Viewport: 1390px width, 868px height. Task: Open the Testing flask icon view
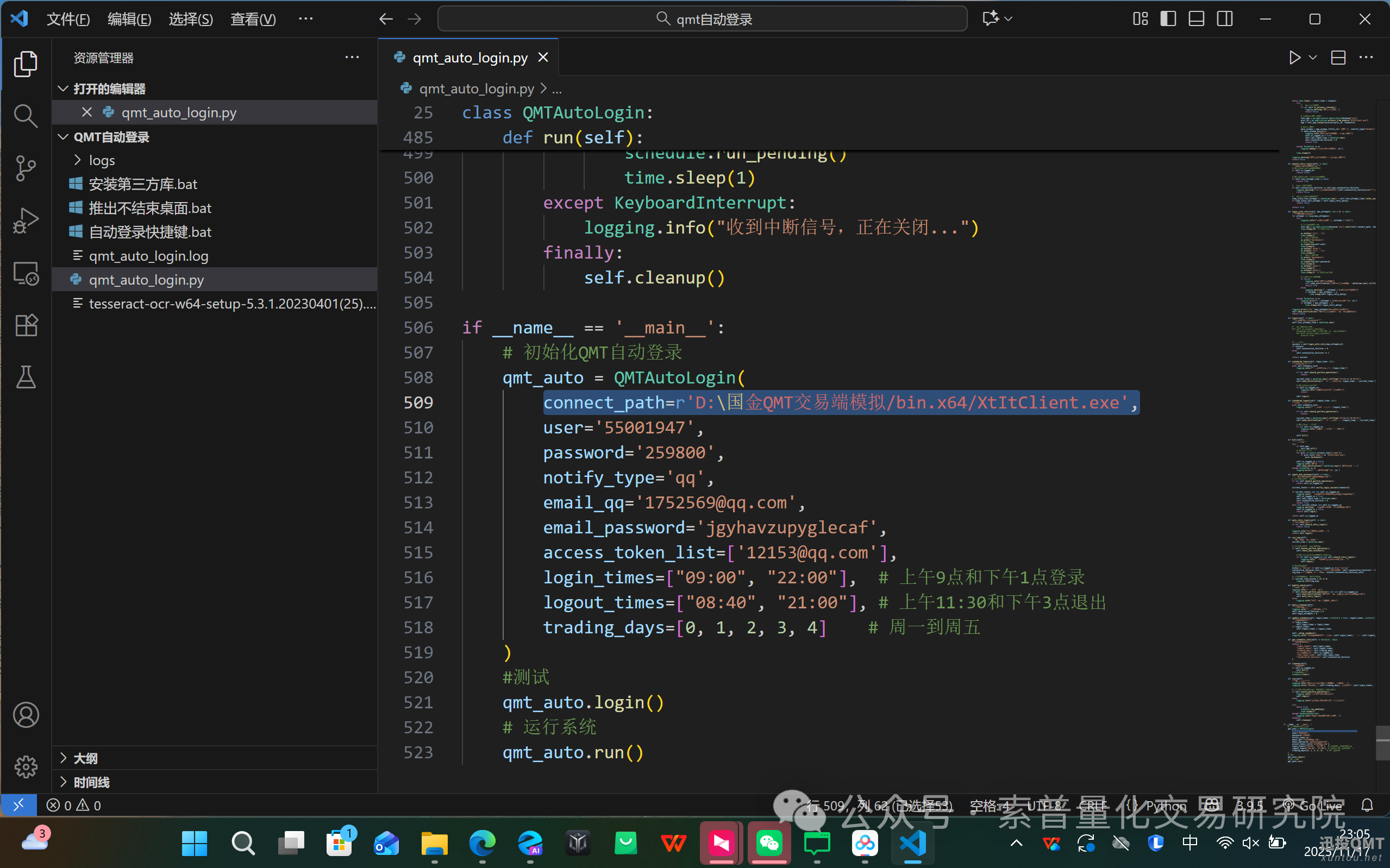coord(25,377)
